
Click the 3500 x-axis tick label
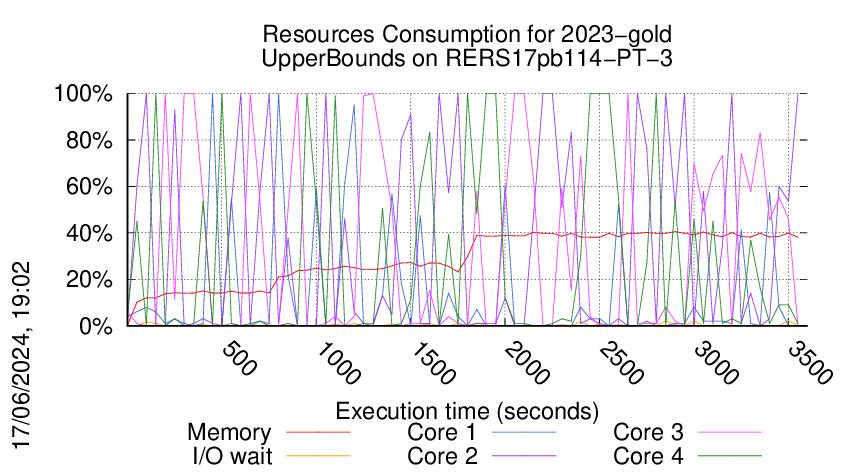click(x=810, y=363)
